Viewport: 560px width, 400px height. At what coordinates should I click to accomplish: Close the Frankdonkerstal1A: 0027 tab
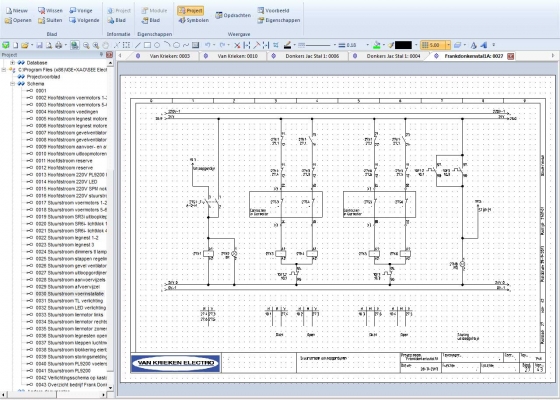pyautogui.click(x=511, y=56)
